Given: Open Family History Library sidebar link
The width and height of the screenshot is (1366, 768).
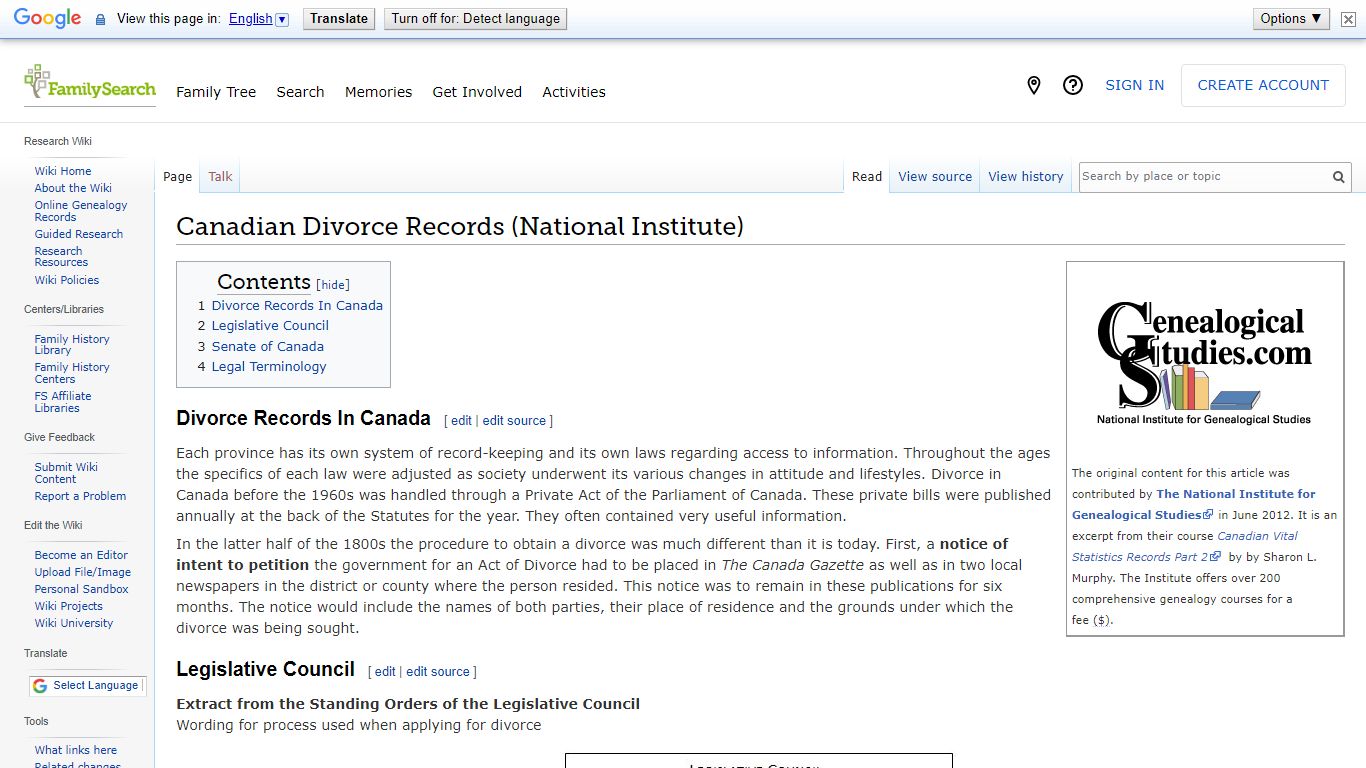Looking at the screenshot, I should [72, 345].
